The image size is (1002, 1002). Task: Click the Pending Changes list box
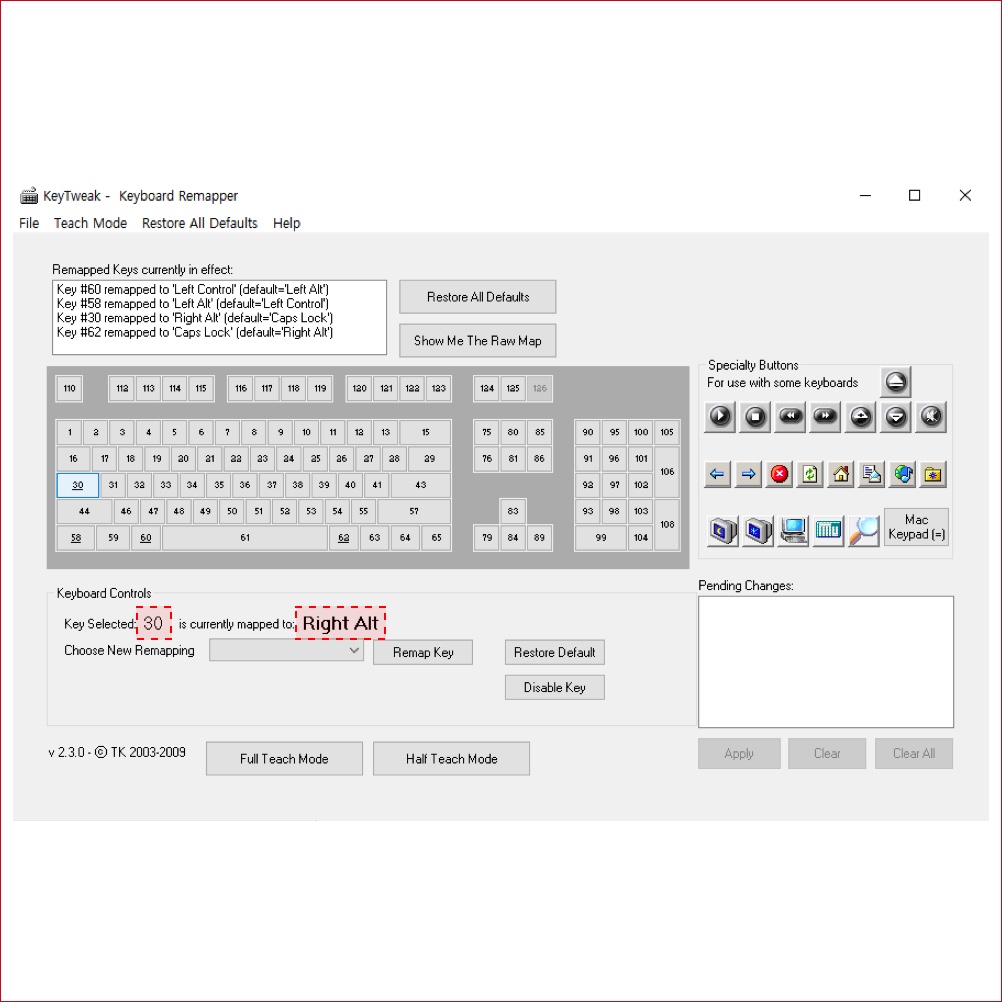pyautogui.click(x=826, y=662)
